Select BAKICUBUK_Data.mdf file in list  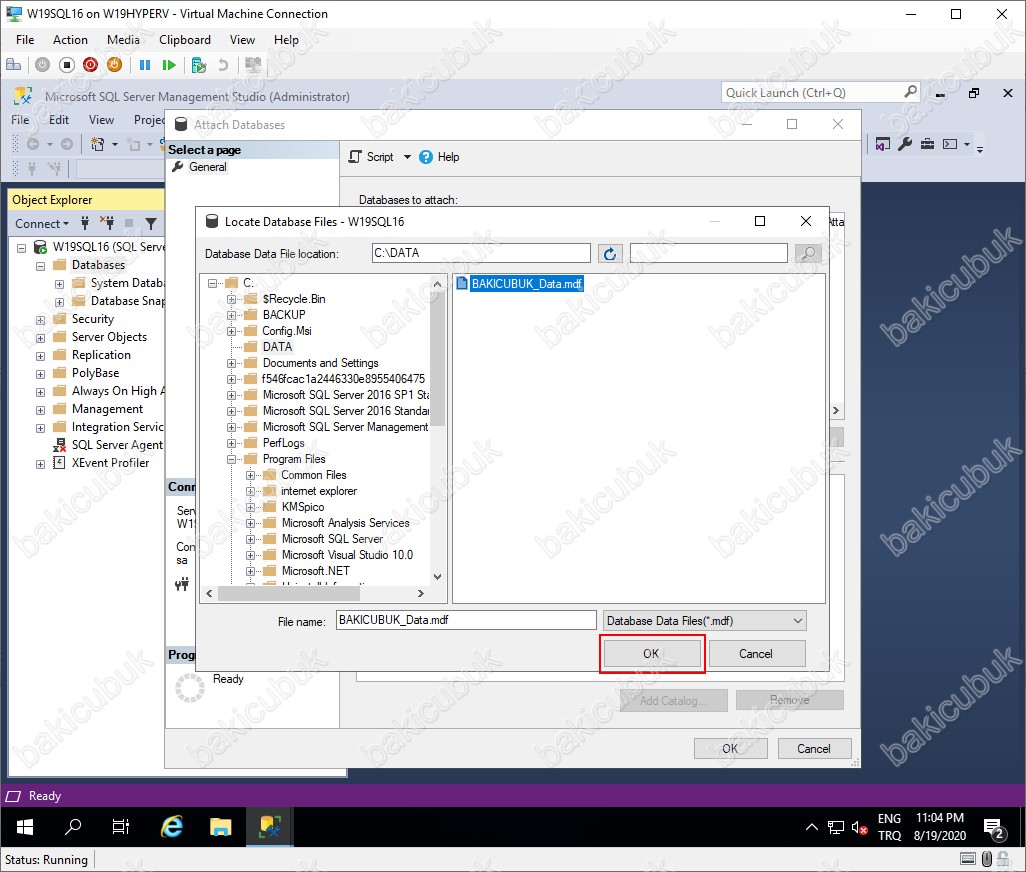tap(527, 284)
